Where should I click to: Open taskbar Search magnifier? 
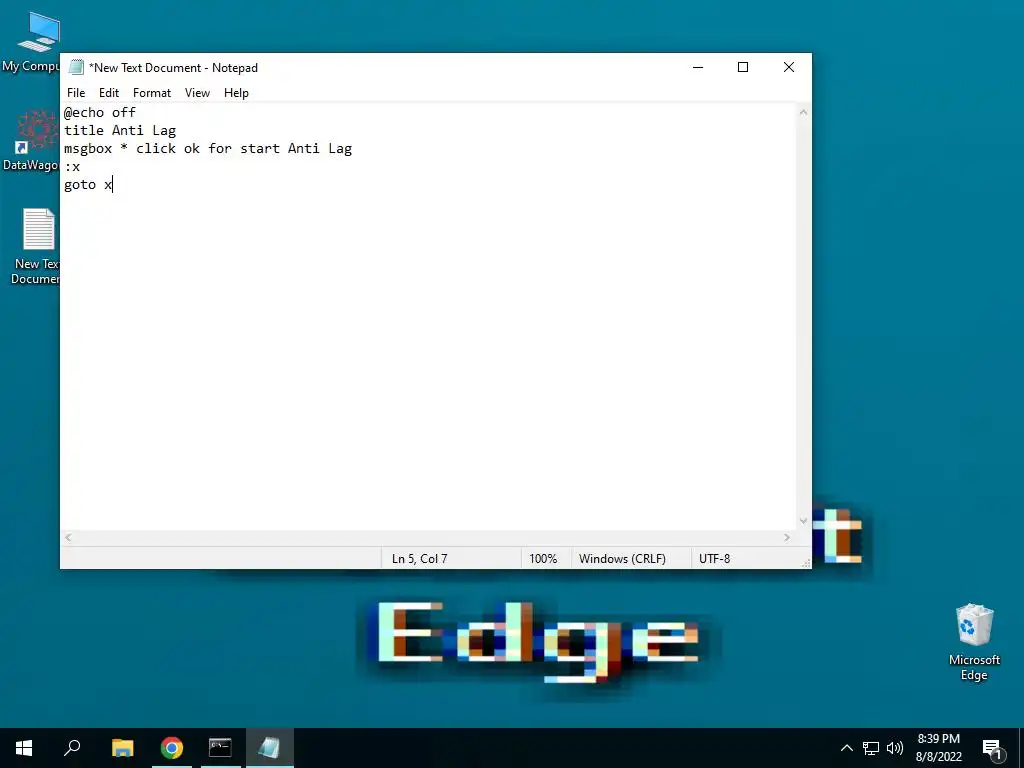[x=72, y=748]
